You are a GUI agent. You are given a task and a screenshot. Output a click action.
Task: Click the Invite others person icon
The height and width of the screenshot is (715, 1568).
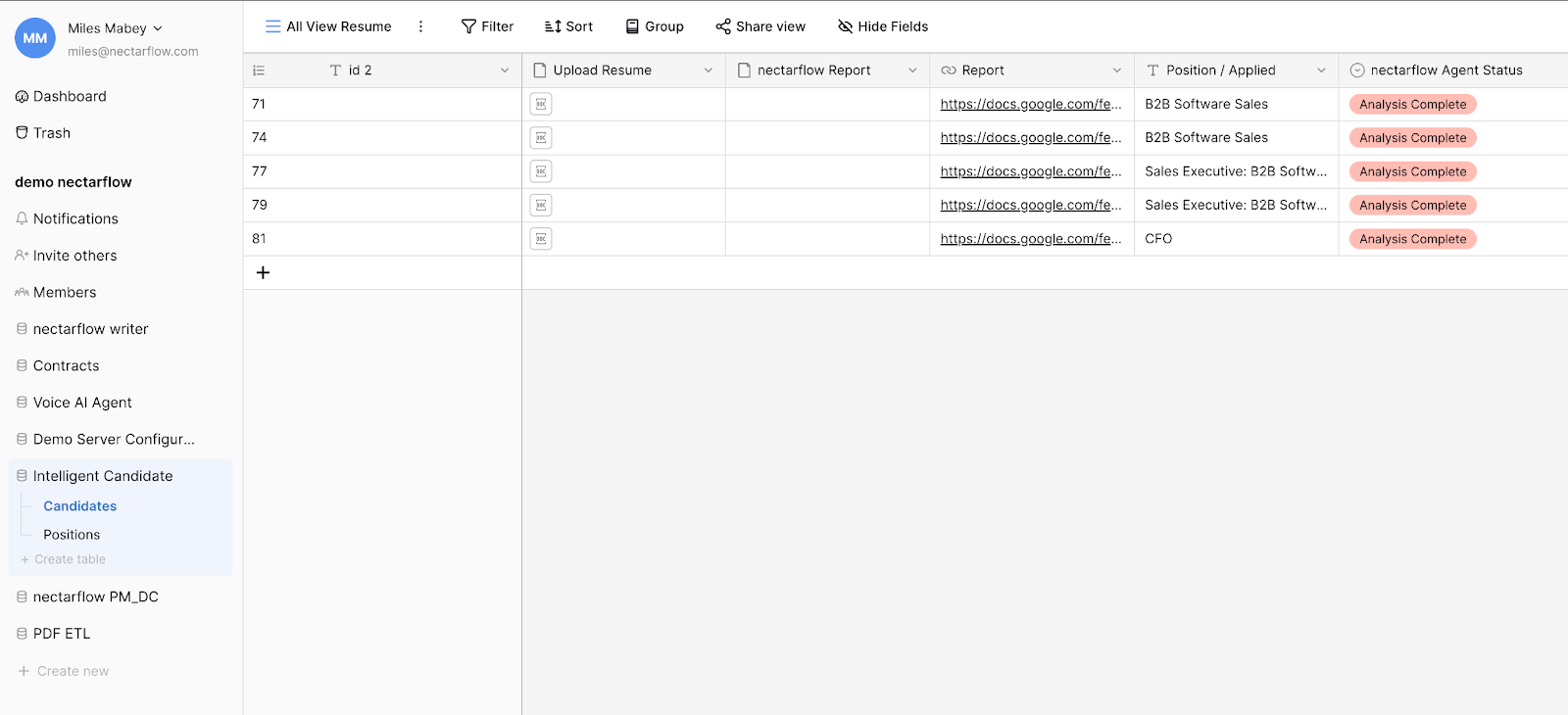[x=22, y=255]
